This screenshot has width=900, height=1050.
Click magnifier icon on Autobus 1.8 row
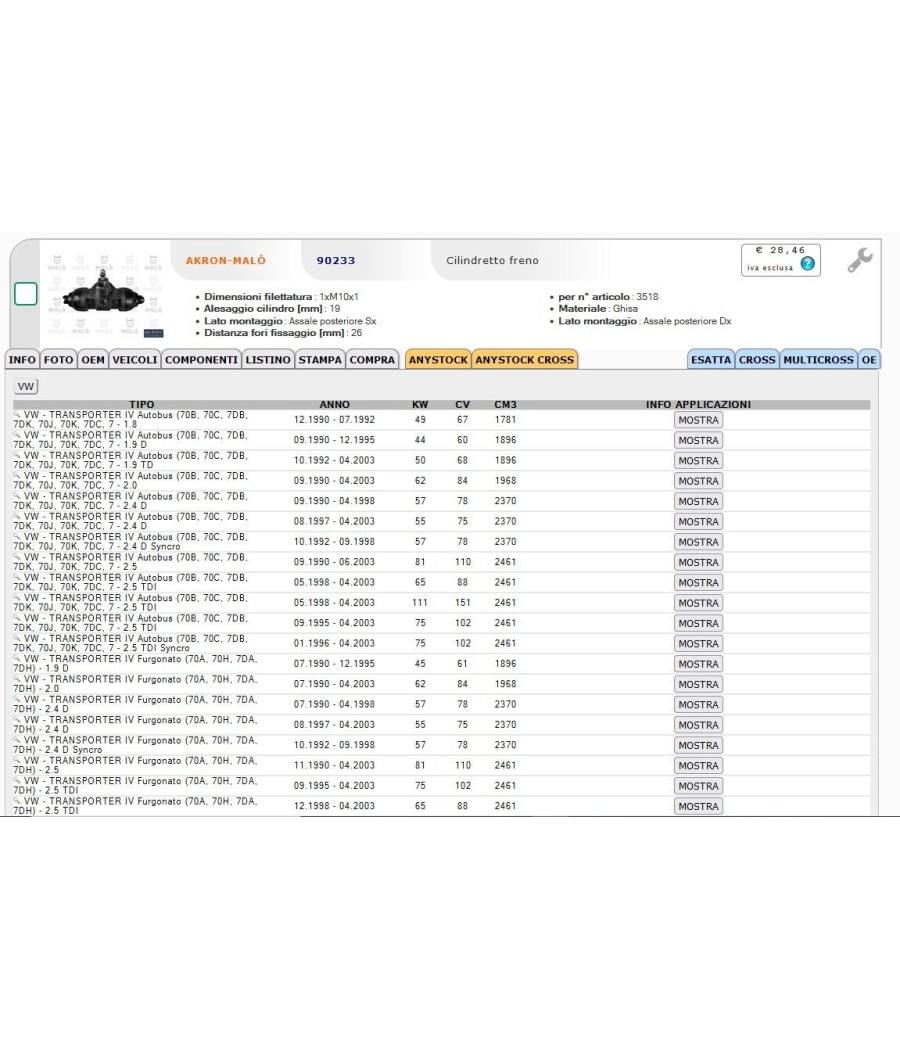pos(17,415)
